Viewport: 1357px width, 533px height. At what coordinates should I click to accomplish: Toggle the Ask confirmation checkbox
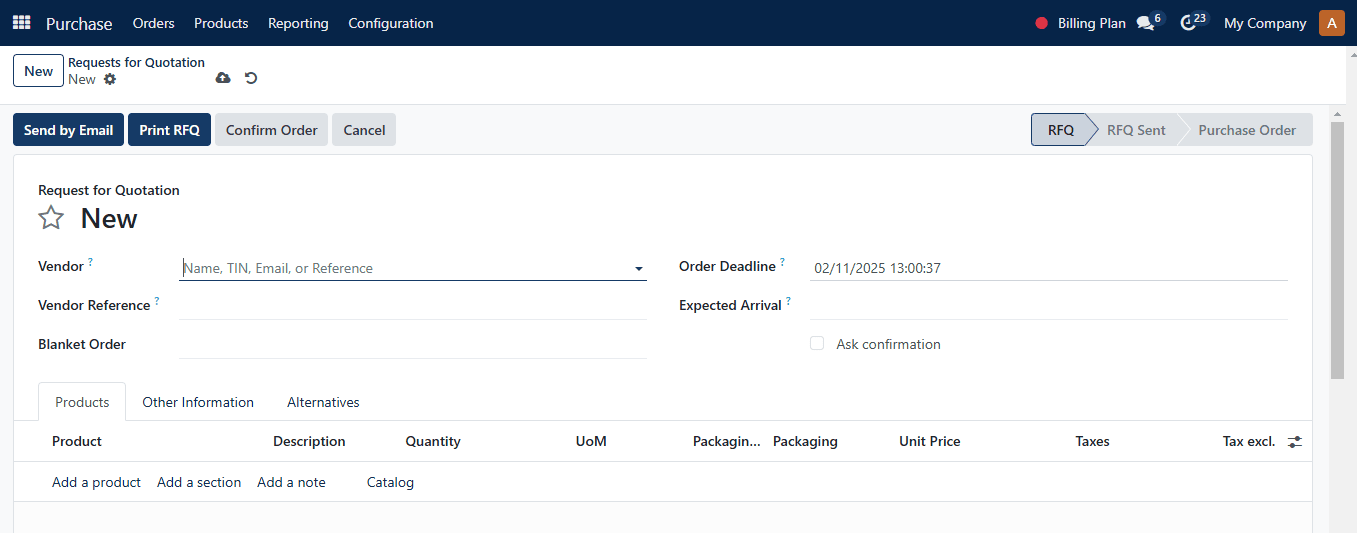pyautogui.click(x=817, y=343)
